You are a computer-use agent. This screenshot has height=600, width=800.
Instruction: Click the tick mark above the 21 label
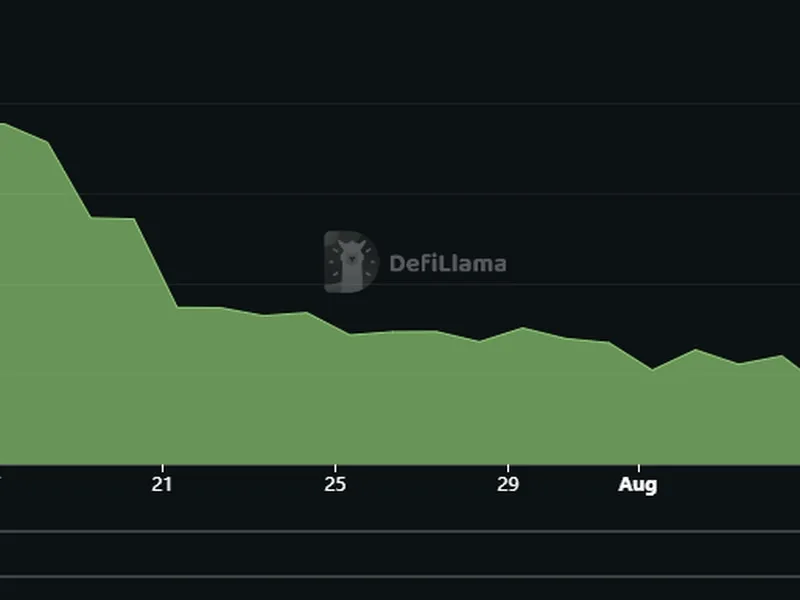[162, 468]
